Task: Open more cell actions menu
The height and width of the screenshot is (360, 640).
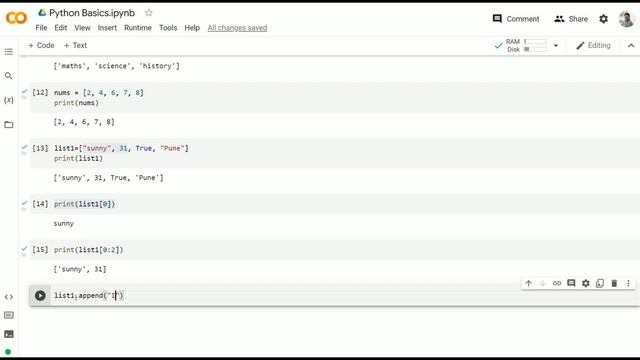Action: pyautogui.click(x=628, y=283)
